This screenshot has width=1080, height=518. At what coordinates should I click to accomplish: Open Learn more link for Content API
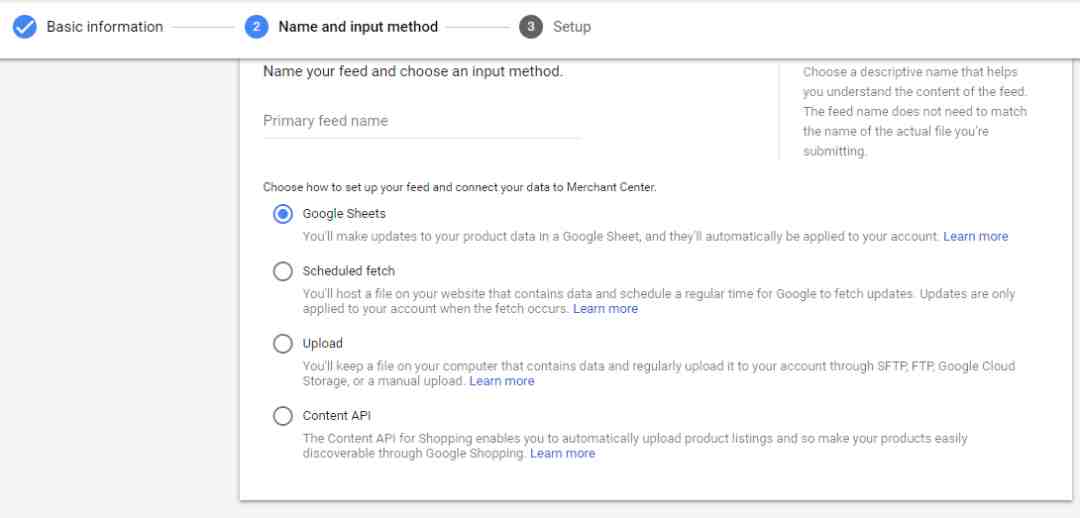[x=563, y=453]
